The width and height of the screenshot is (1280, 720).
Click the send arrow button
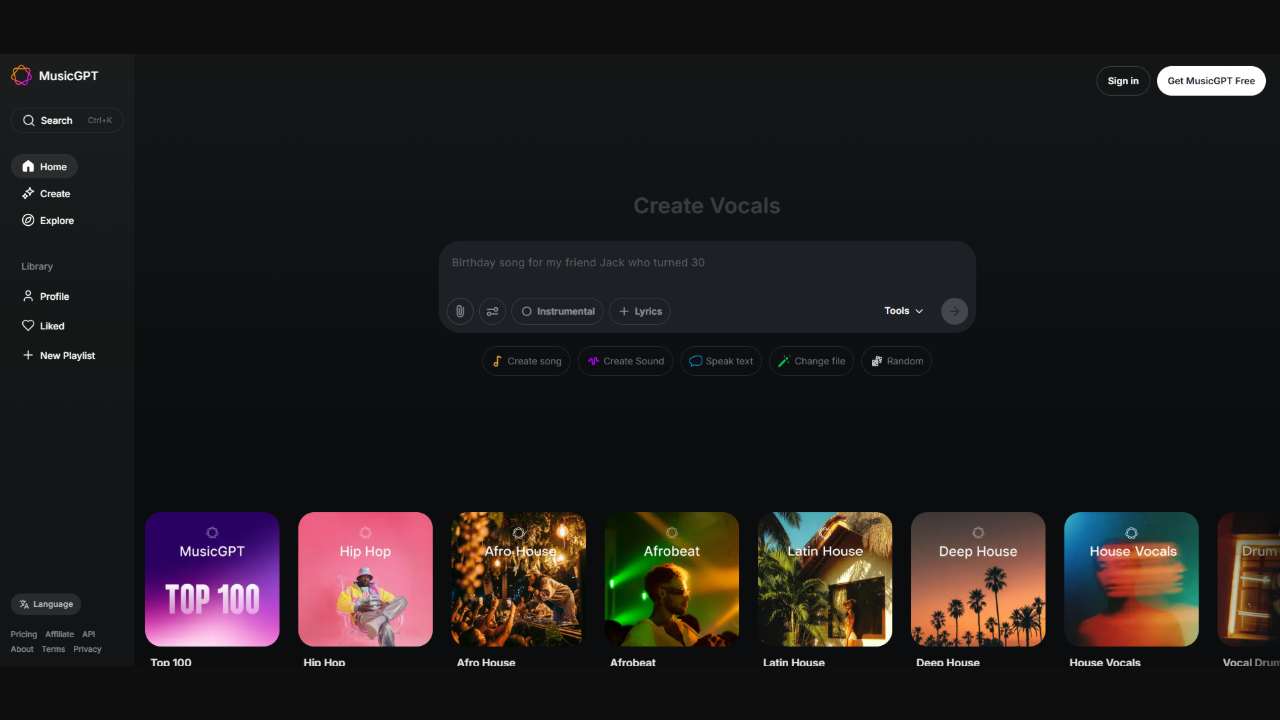point(954,311)
